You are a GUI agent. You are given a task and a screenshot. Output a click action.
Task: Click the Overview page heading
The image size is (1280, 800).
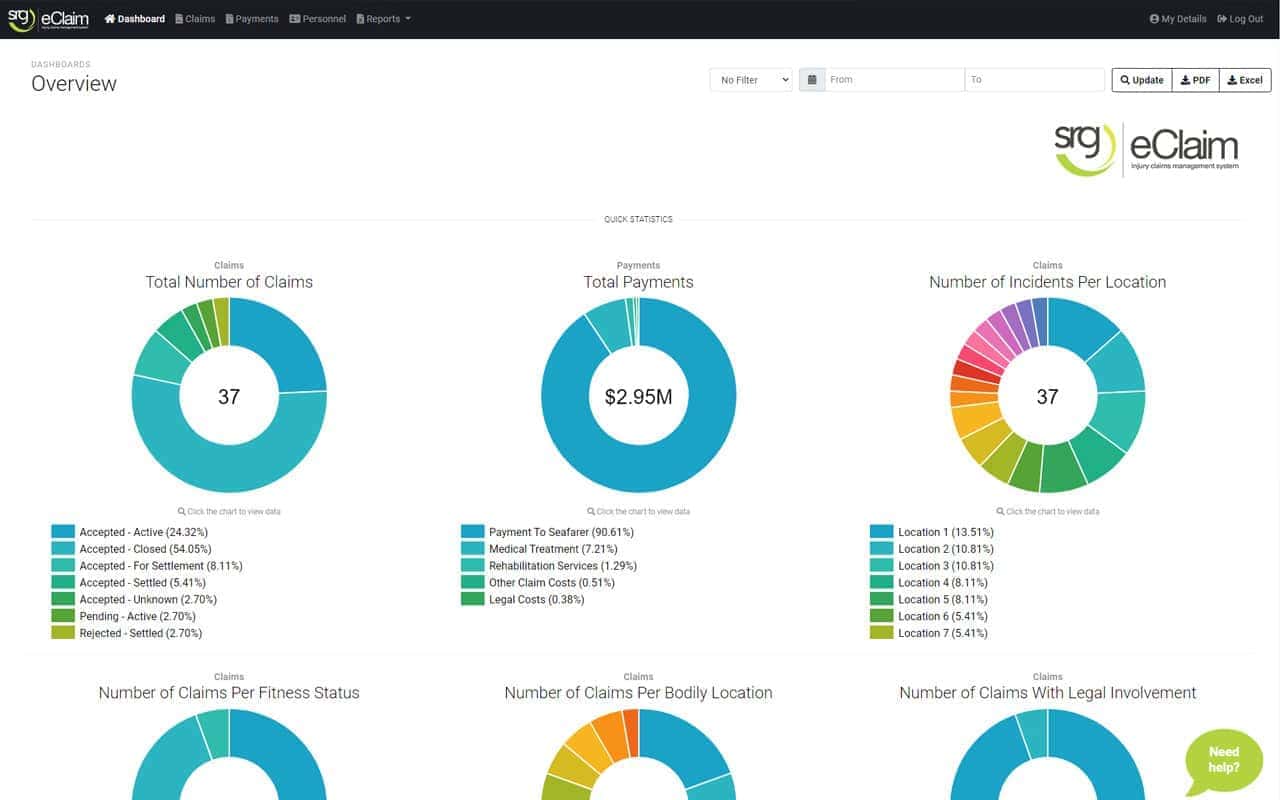[x=74, y=84]
